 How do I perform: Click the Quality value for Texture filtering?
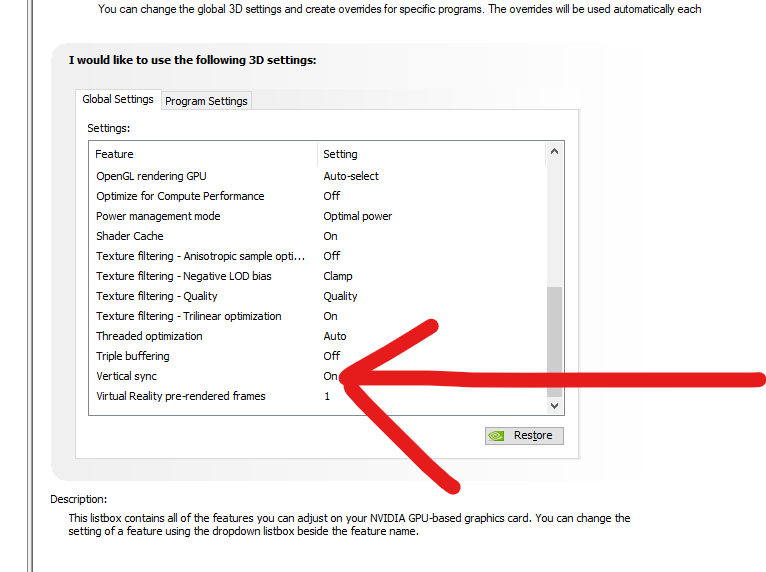tap(340, 296)
